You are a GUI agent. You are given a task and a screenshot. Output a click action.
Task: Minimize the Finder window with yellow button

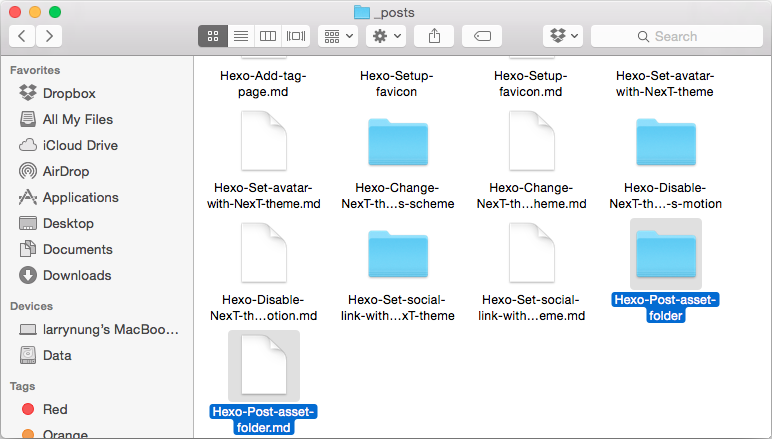pos(35,12)
